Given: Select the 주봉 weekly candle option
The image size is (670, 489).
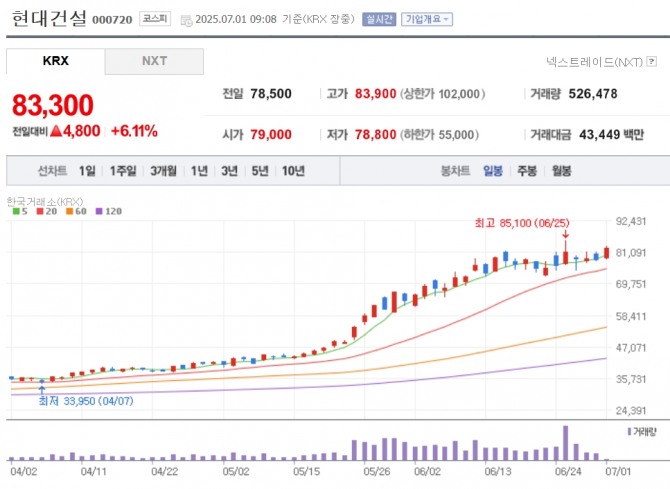Looking at the screenshot, I should coord(527,171).
